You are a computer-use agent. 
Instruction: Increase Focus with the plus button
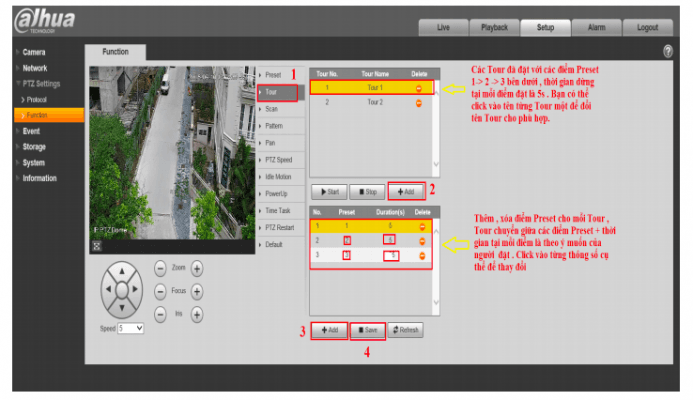pos(197,291)
